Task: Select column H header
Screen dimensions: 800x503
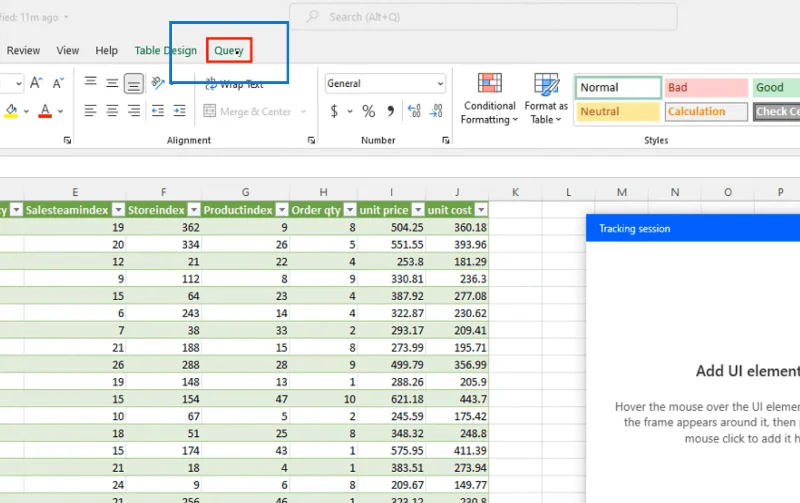Action: [323, 192]
